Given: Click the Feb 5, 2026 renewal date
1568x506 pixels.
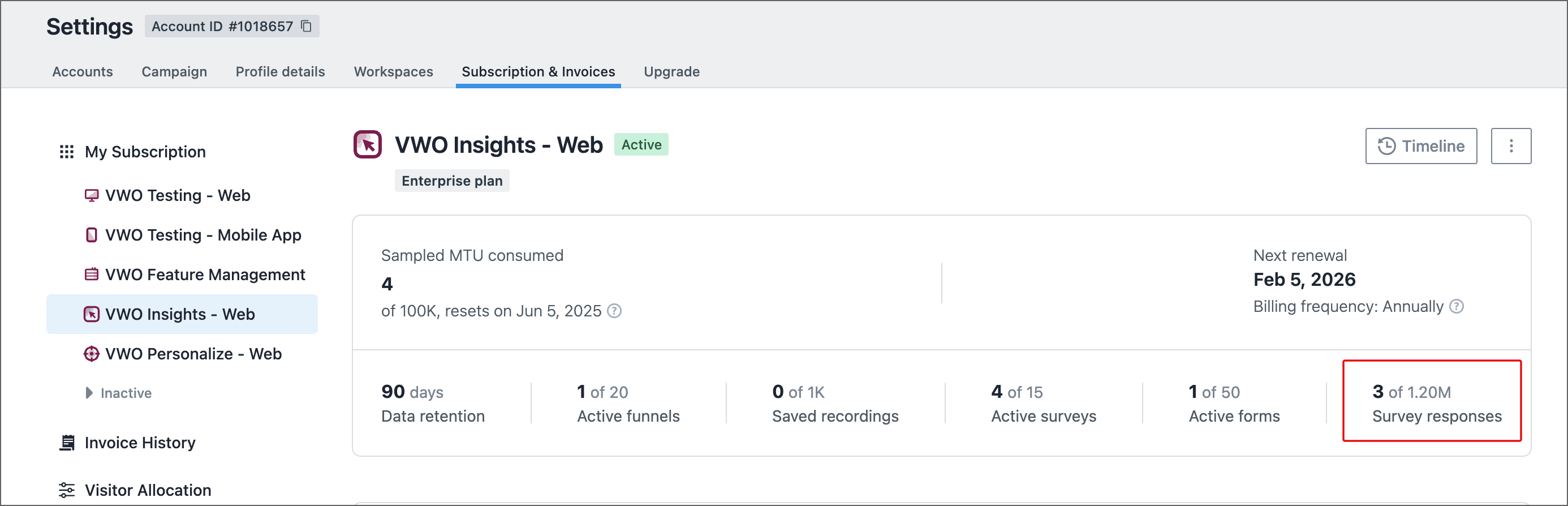Looking at the screenshot, I should coord(1304,280).
